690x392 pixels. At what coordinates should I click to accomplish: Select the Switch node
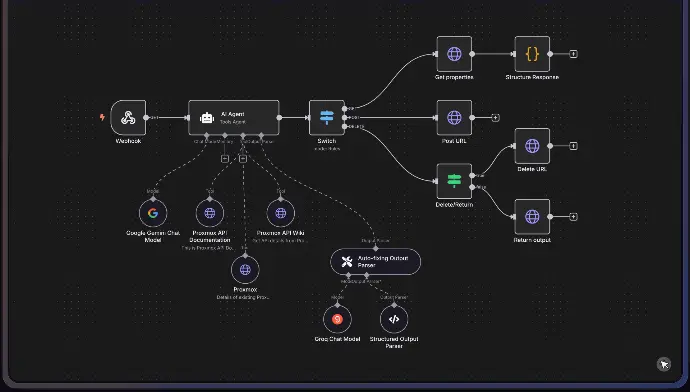click(327, 117)
